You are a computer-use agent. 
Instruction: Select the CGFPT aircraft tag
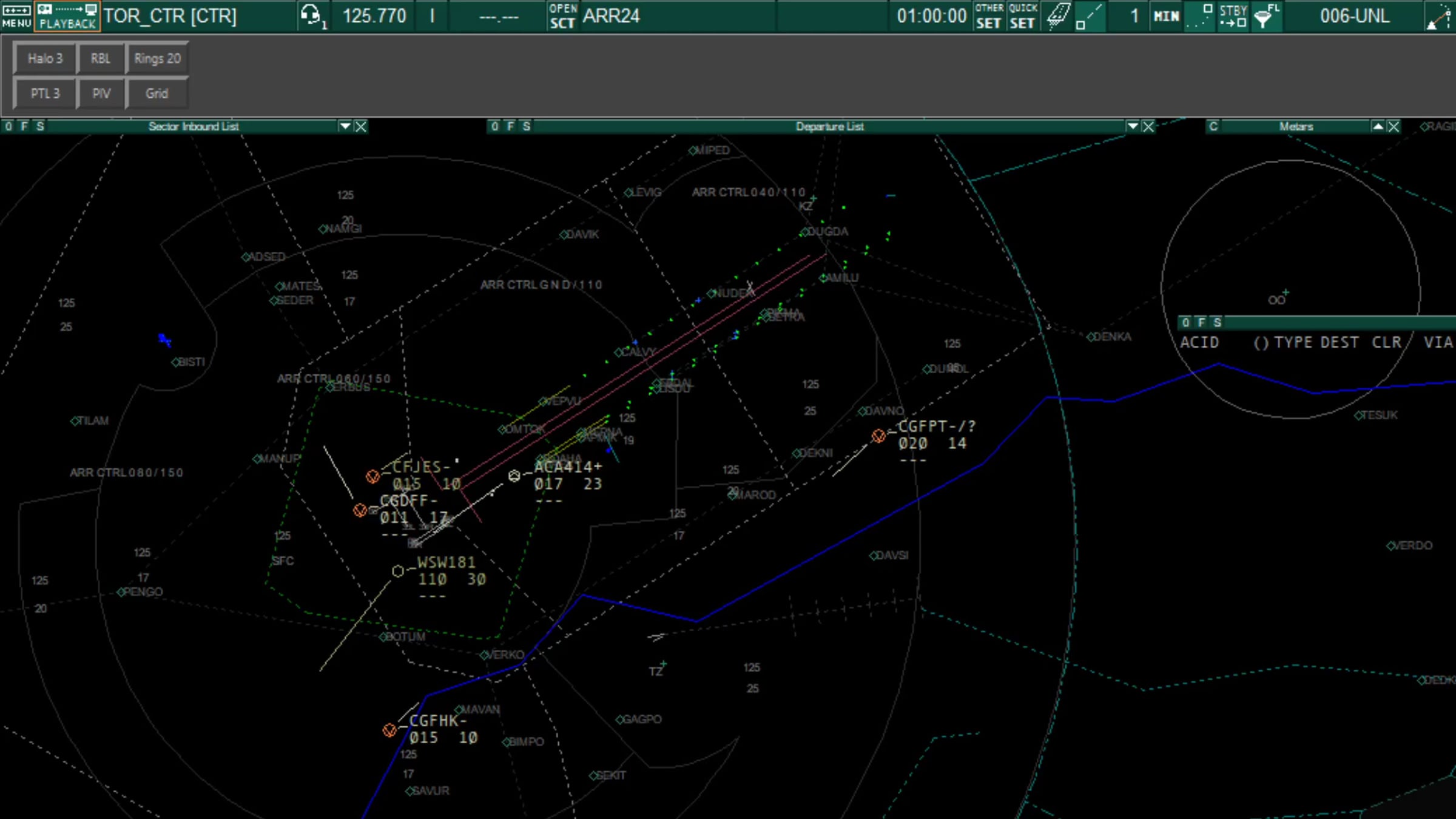937,443
